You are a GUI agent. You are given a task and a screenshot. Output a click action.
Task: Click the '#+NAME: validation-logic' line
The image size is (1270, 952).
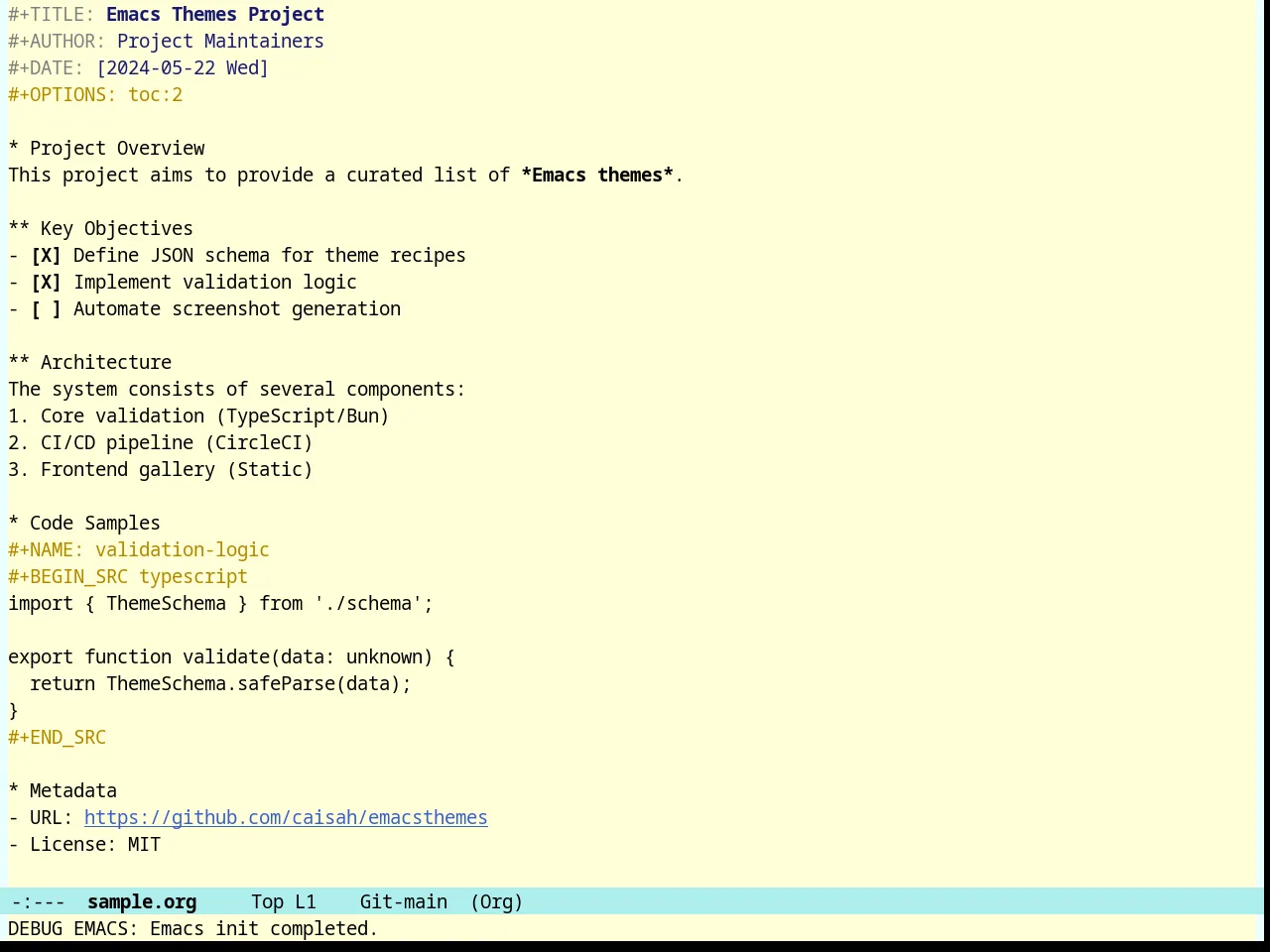[x=139, y=550]
